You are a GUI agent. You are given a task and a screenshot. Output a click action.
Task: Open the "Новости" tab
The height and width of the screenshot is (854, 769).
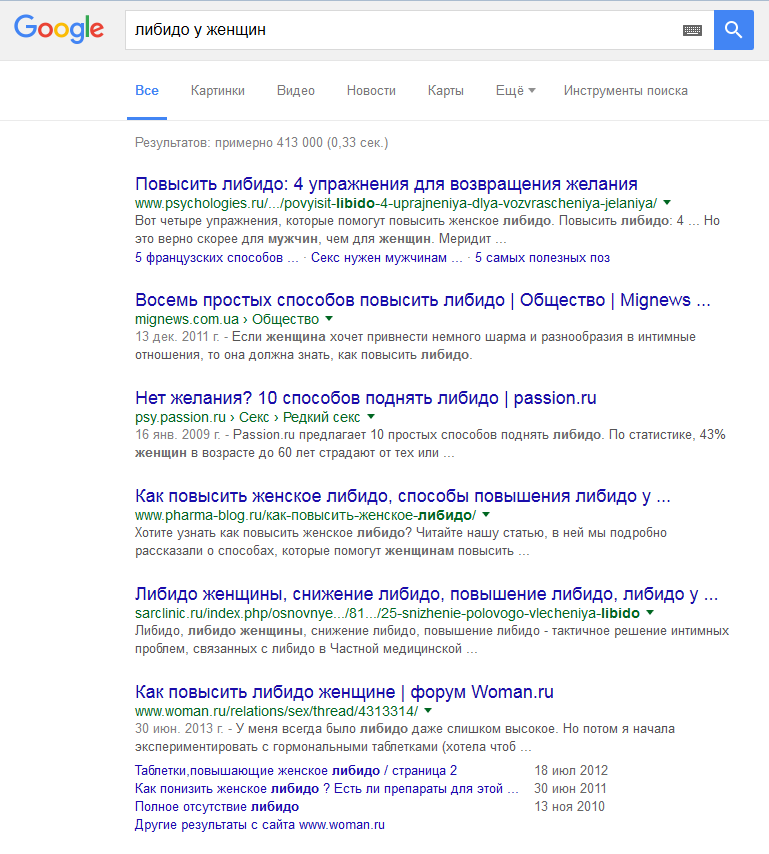pyautogui.click(x=371, y=90)
